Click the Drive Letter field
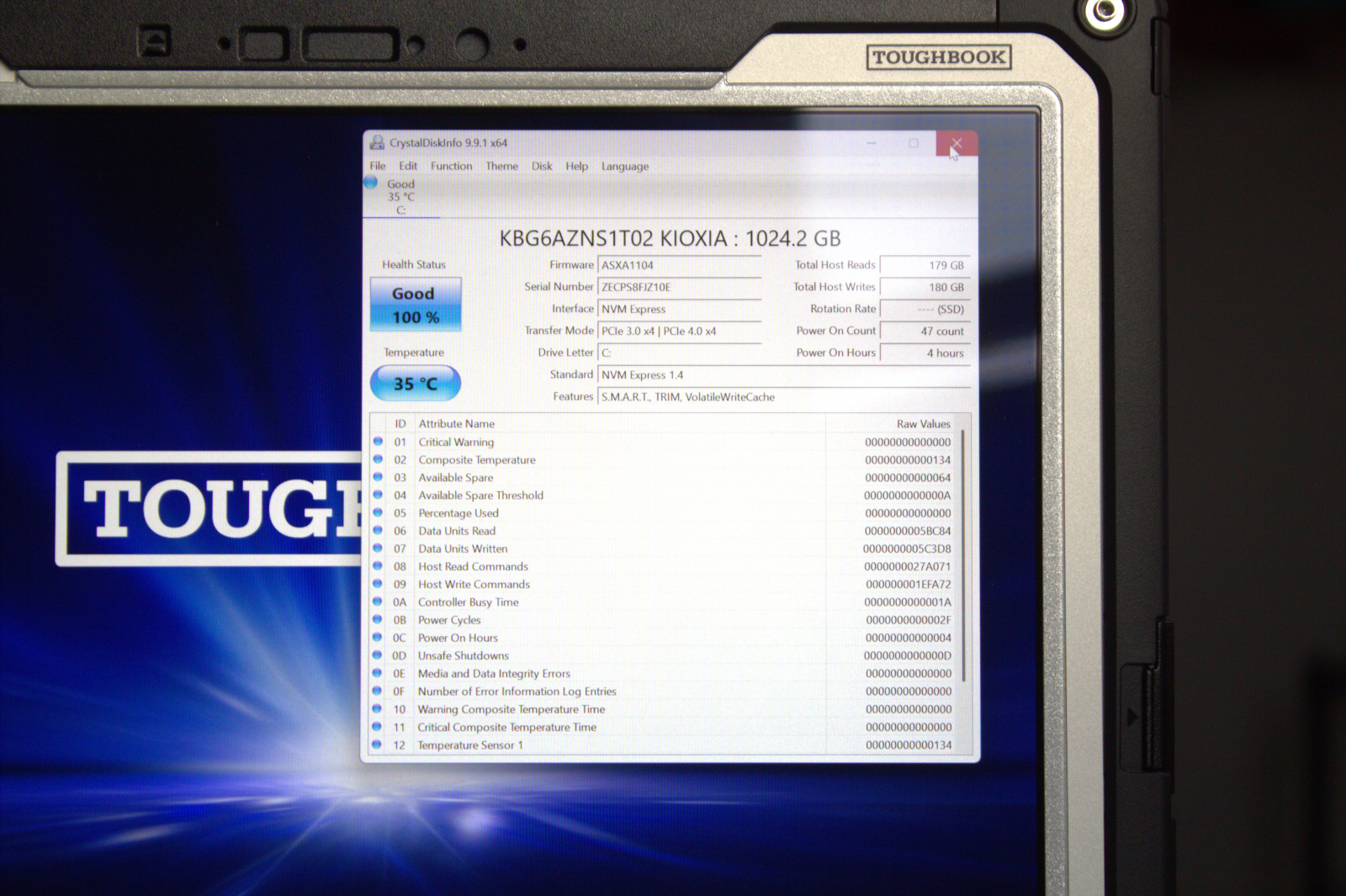The height and width of the screenshot is (896, 1346). click(680, 353)
